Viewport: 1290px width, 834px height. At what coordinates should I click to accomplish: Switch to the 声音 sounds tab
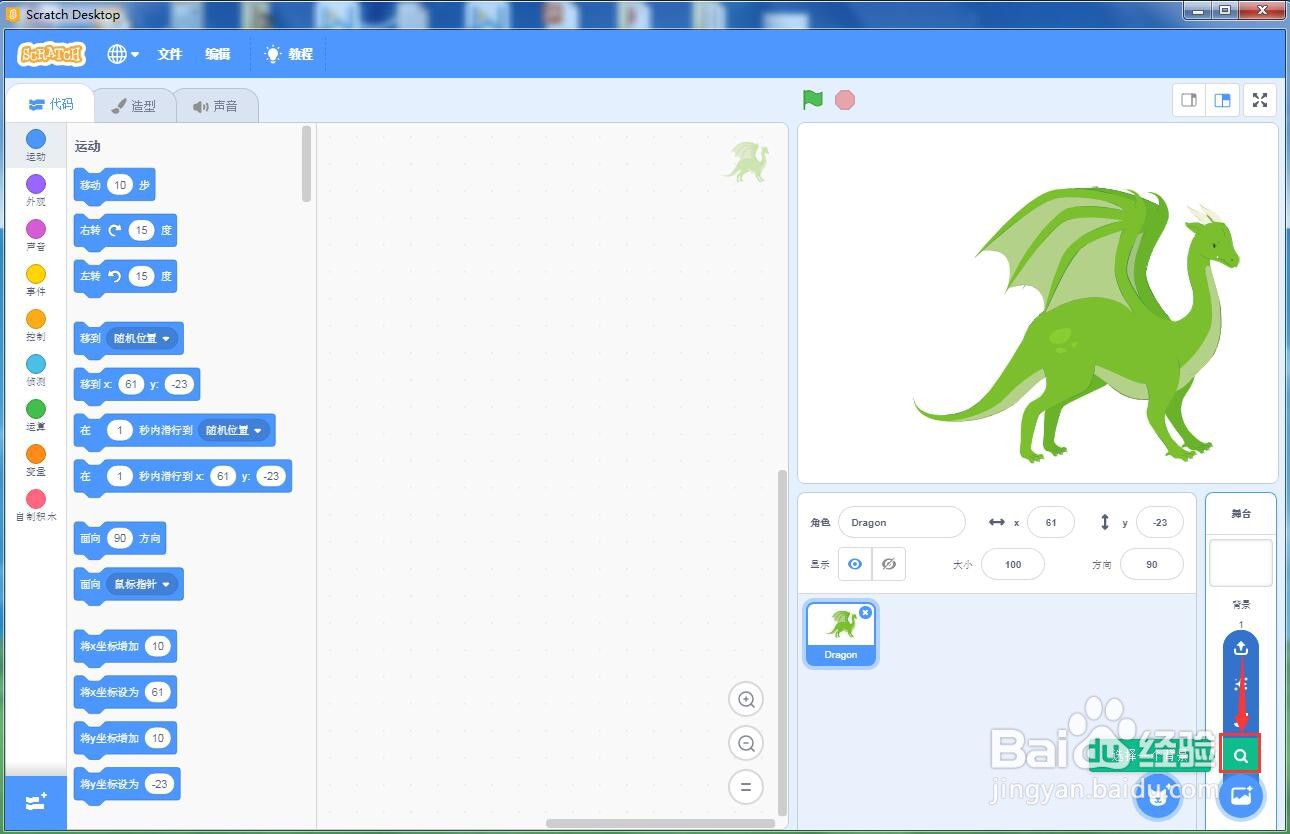(x=216, y=105)
